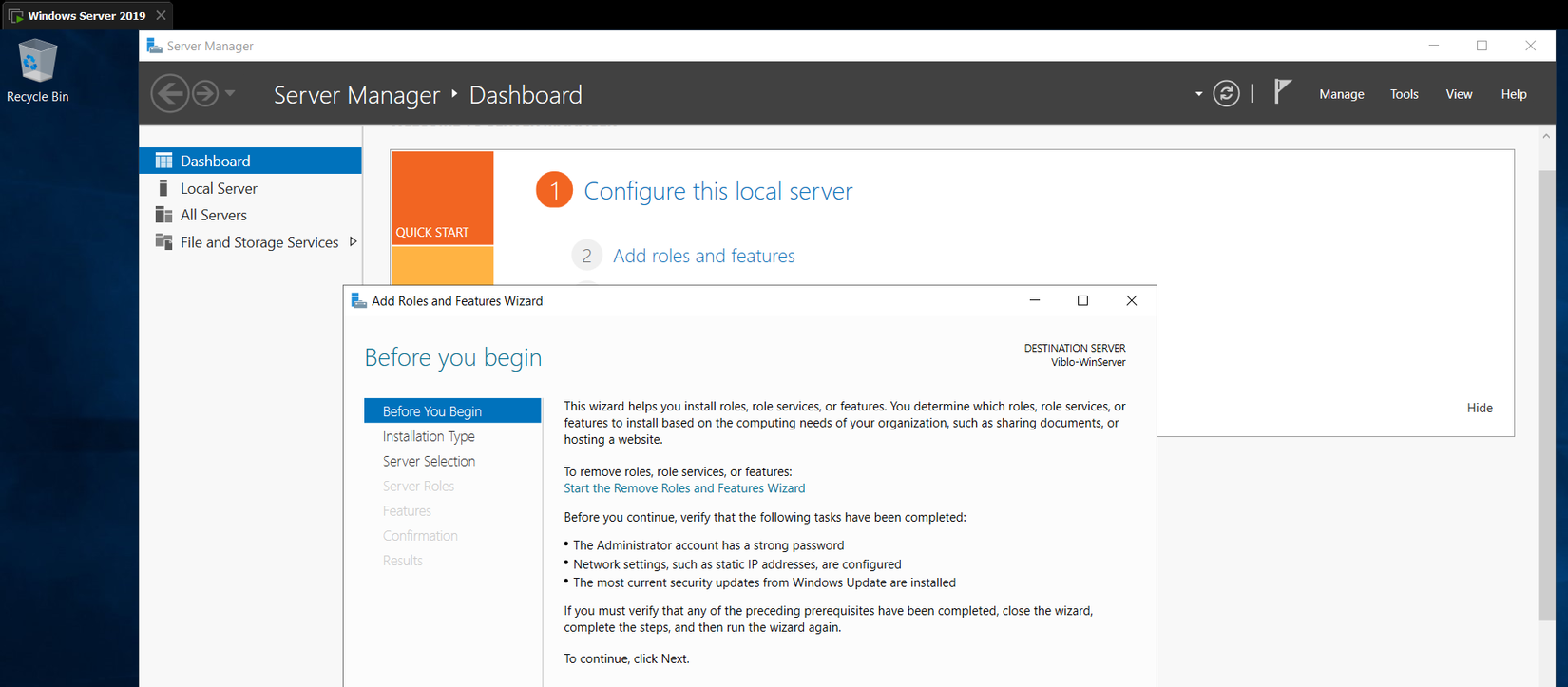Hide the quick start welcome tile
The image size is (1568, 687).
1480,408
